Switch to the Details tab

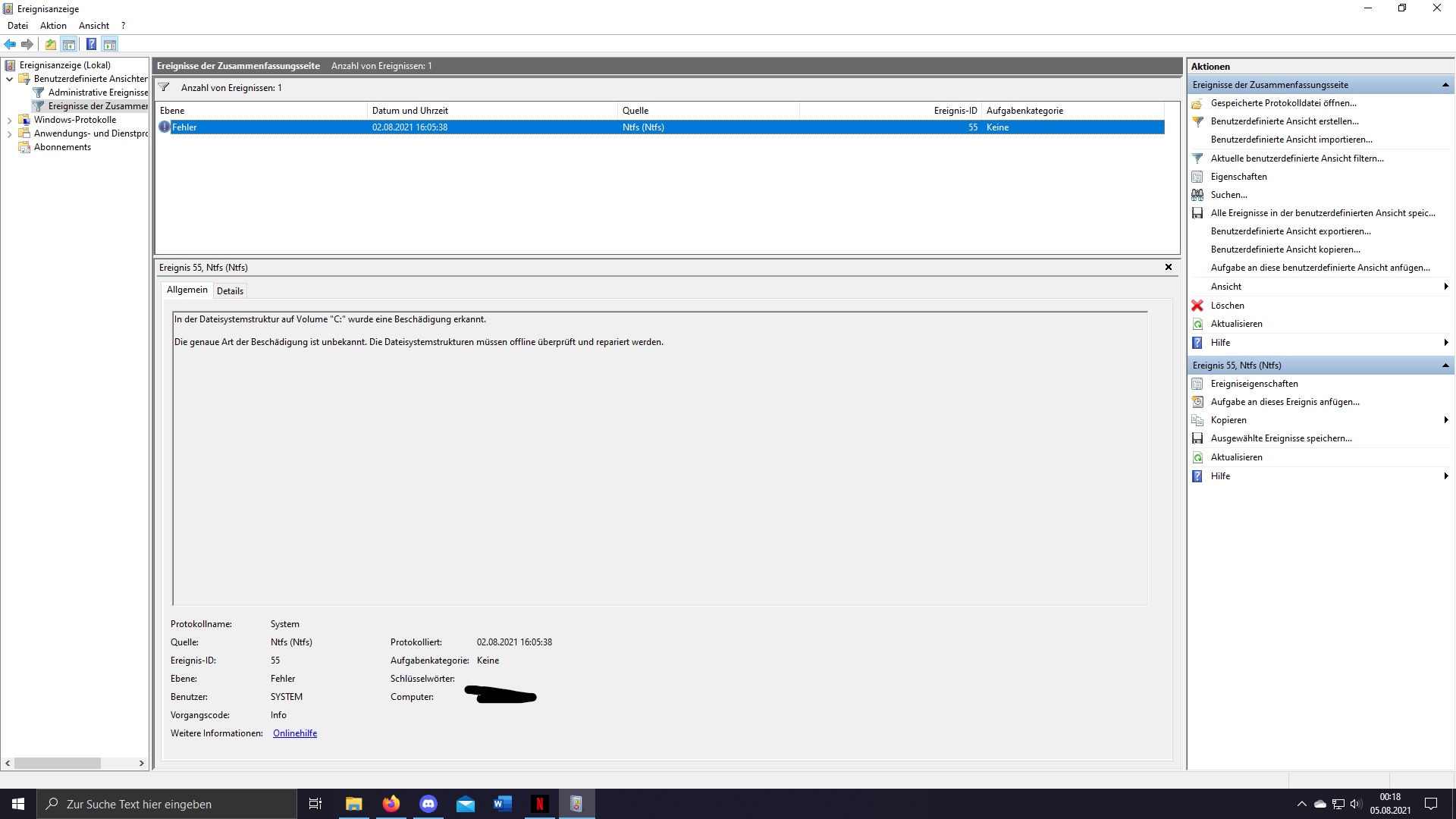(230, 290)
